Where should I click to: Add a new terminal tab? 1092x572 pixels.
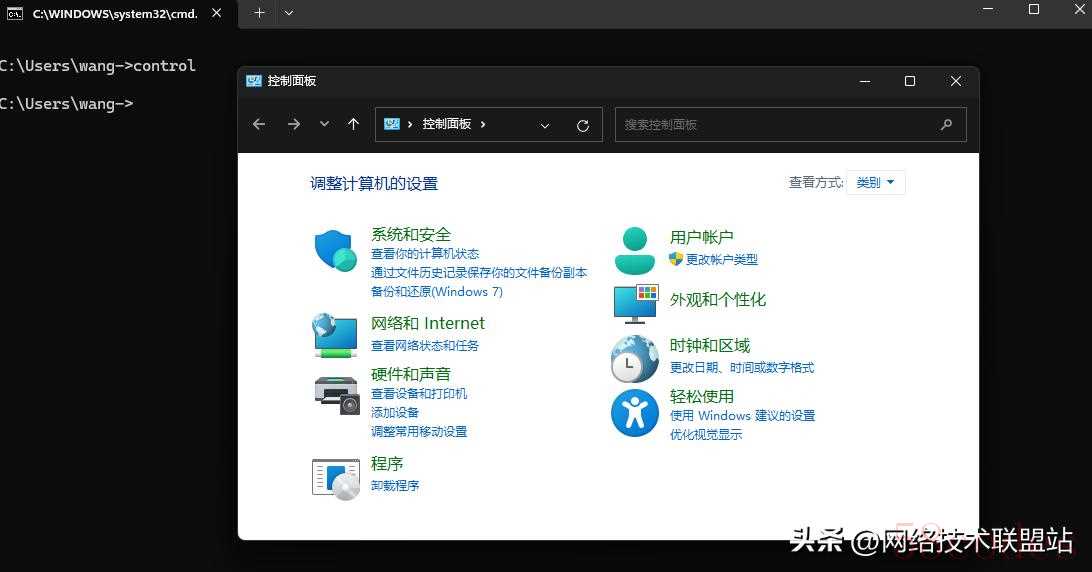pyautogui.click(x=259, y=13)
